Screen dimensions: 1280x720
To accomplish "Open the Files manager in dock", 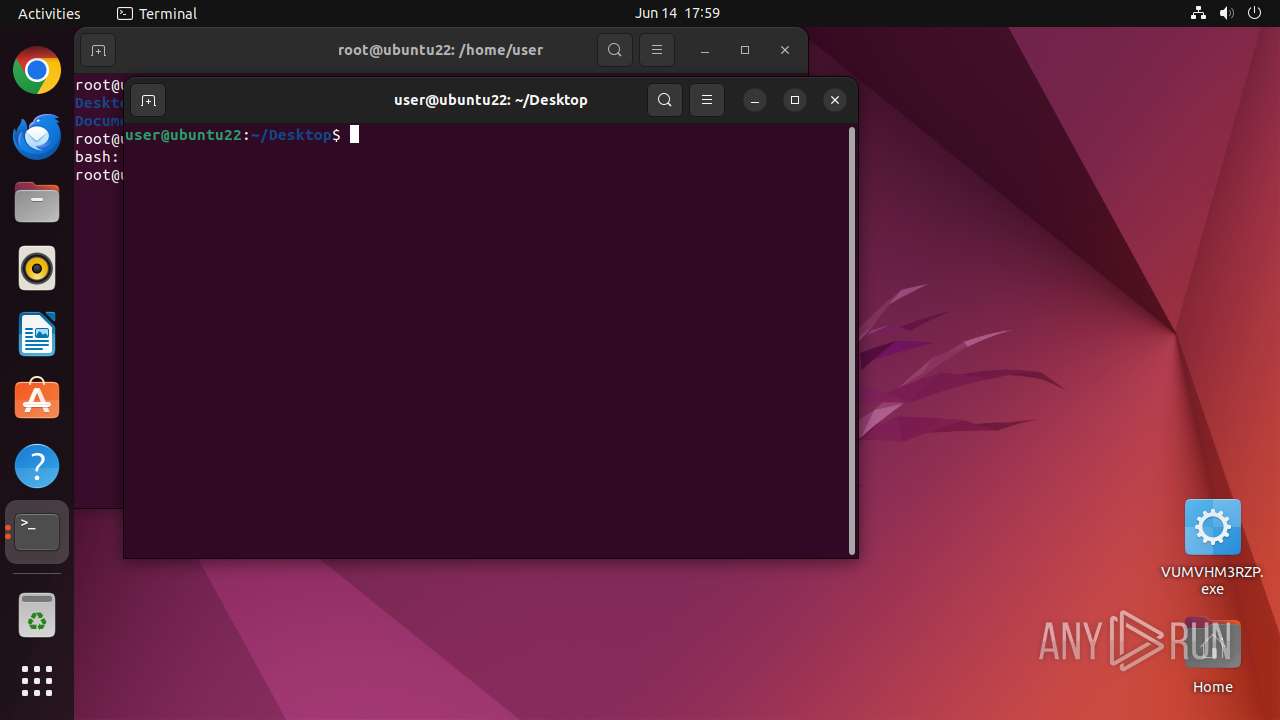I will tap(37, 203).
